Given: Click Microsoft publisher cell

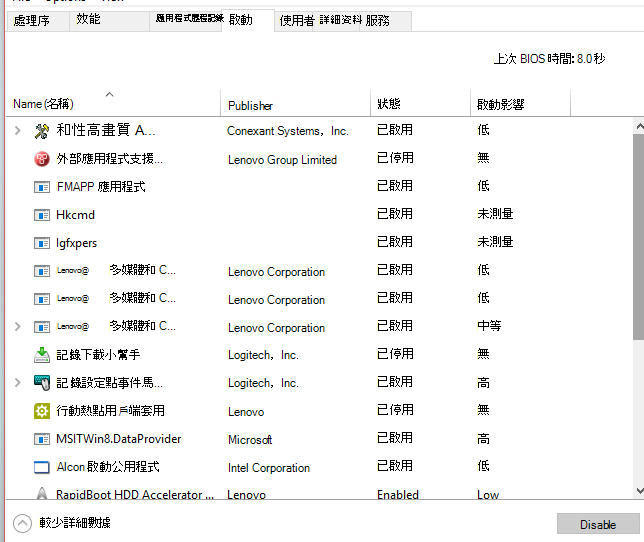Looking at the screenshot, I should [x=250, y=440].
